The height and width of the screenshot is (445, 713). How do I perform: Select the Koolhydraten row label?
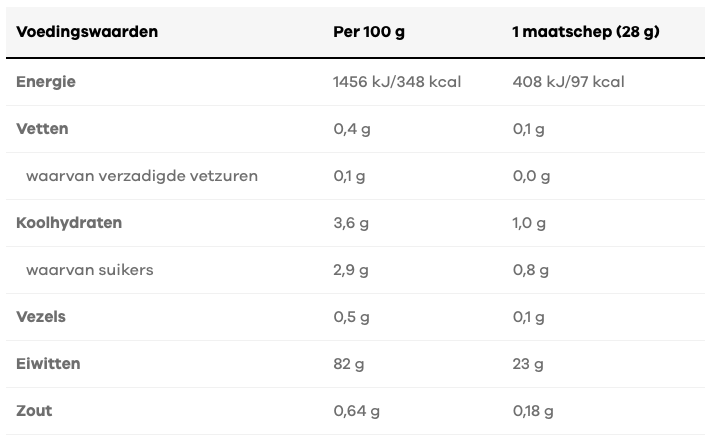(x=69, y=223)
